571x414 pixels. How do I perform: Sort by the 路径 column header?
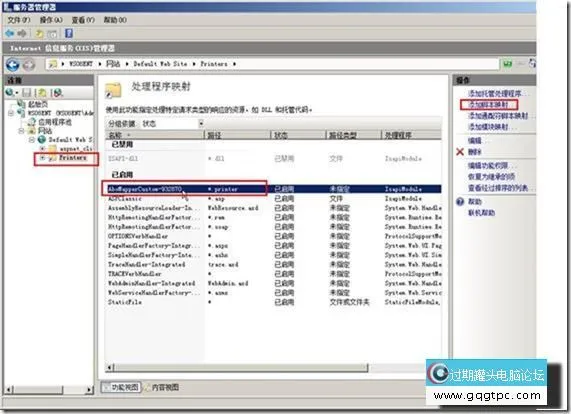[238, 135]
